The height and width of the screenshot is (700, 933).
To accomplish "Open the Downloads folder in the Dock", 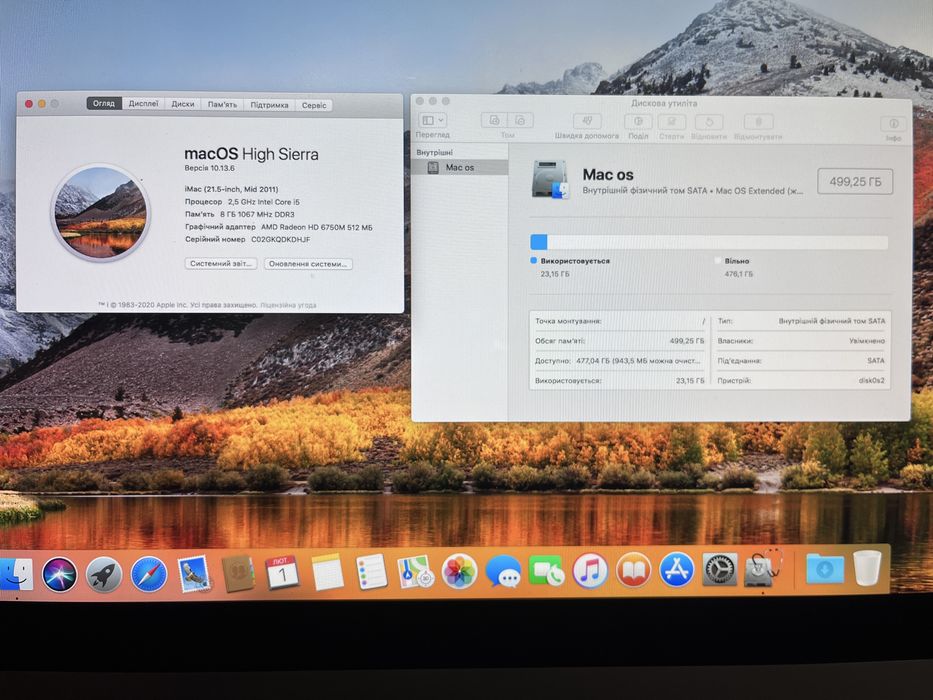I will [x=825, y=568].
